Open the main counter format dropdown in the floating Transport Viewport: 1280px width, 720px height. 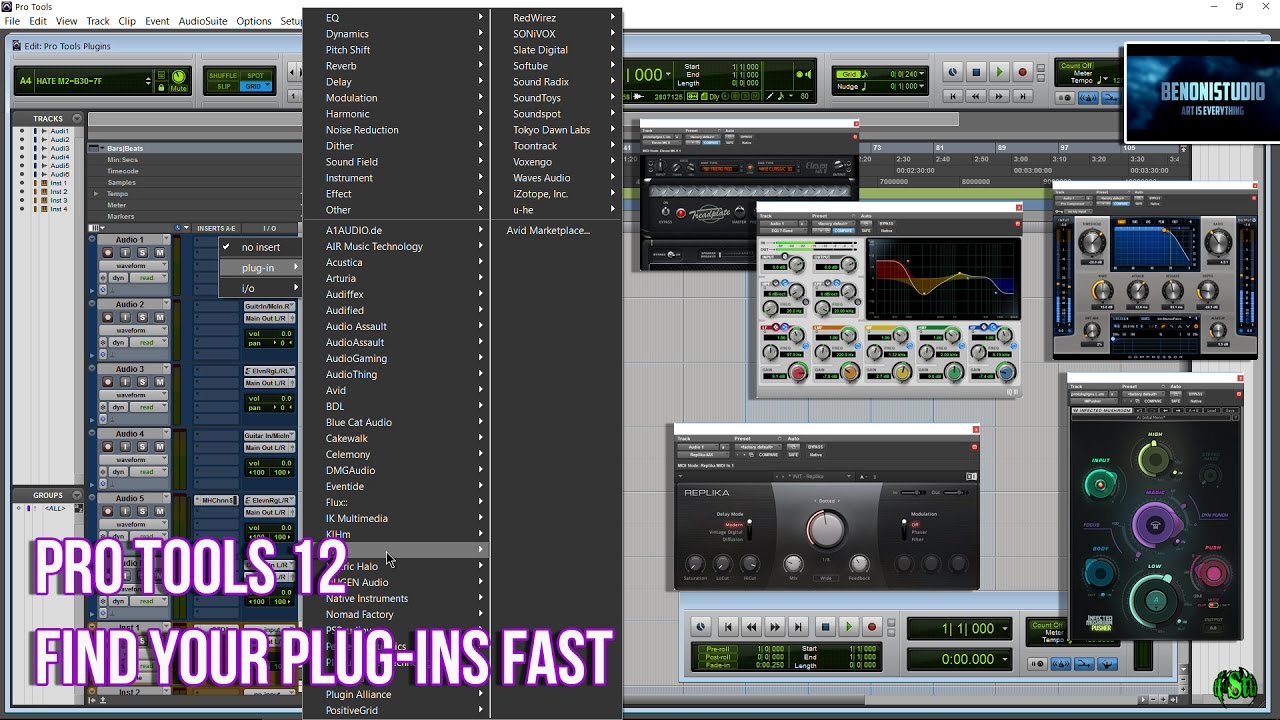point(1004,628)
